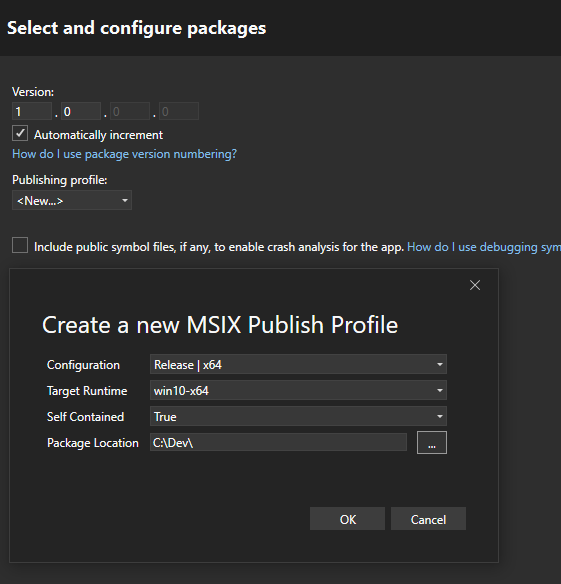Open the Publishing profile dropdown

click(x=72, y=200)
